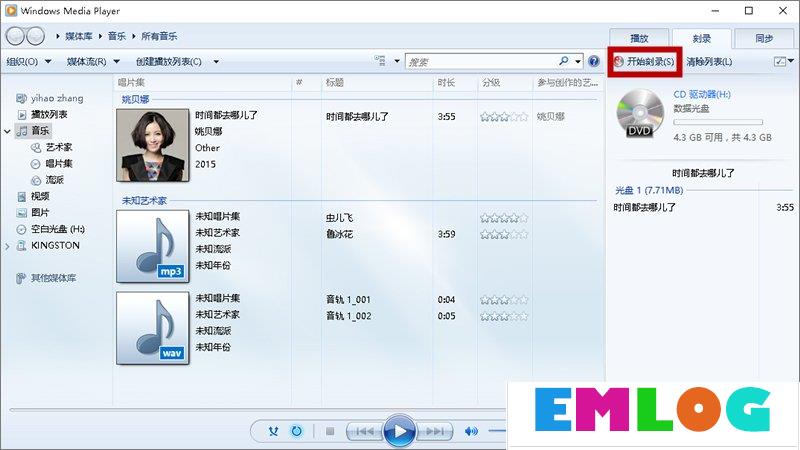This screenshot has width=800, height=450.
Task: Click the Back navigation arrow button
Action: click(x=15, y=36)
